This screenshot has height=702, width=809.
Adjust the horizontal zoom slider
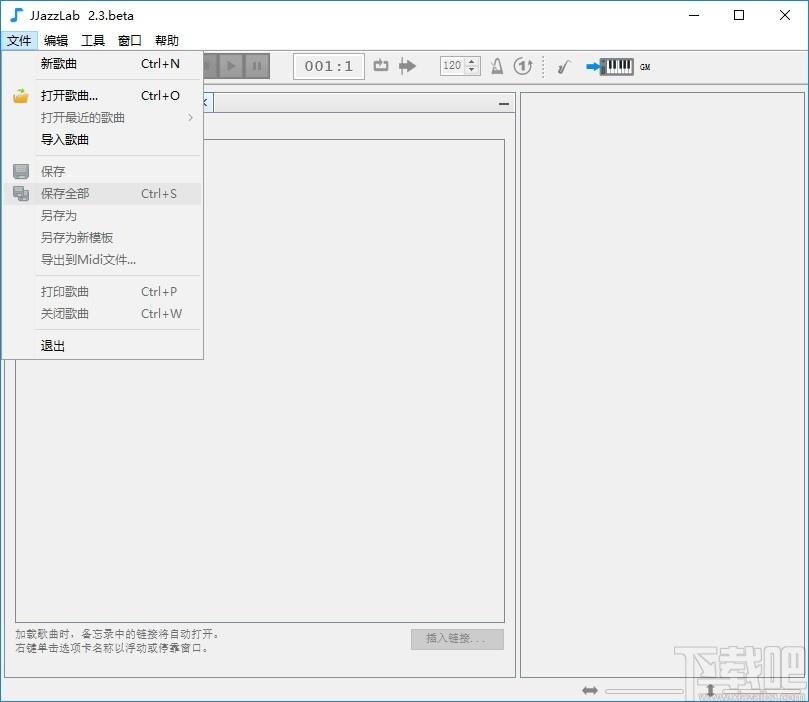(x=644, y=691)
